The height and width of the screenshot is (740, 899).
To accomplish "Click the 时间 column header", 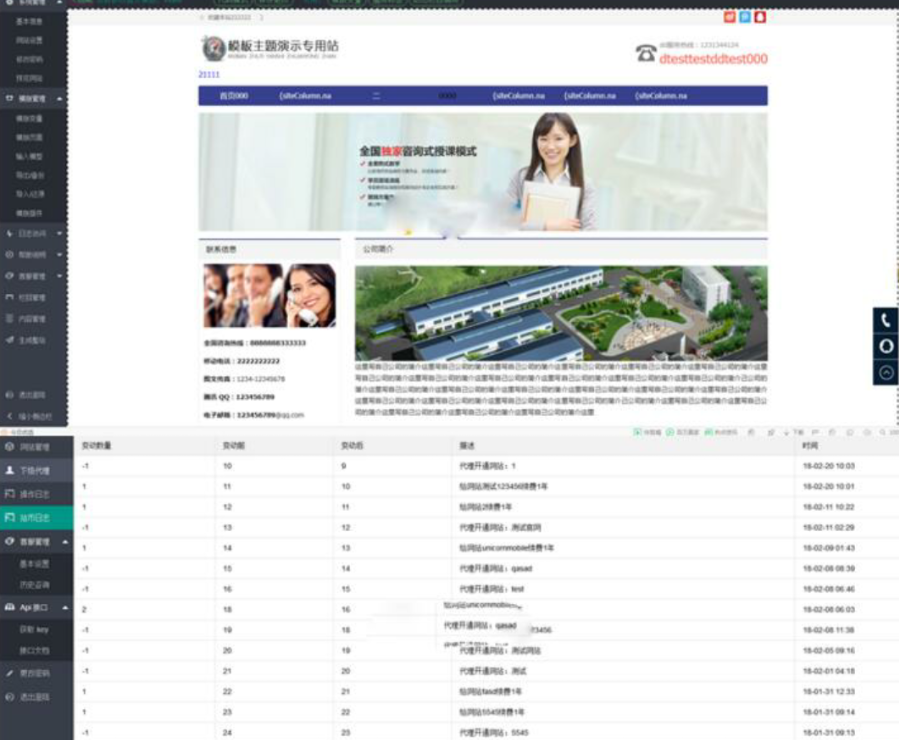I will pyautogui.click(x=810, y=445).
